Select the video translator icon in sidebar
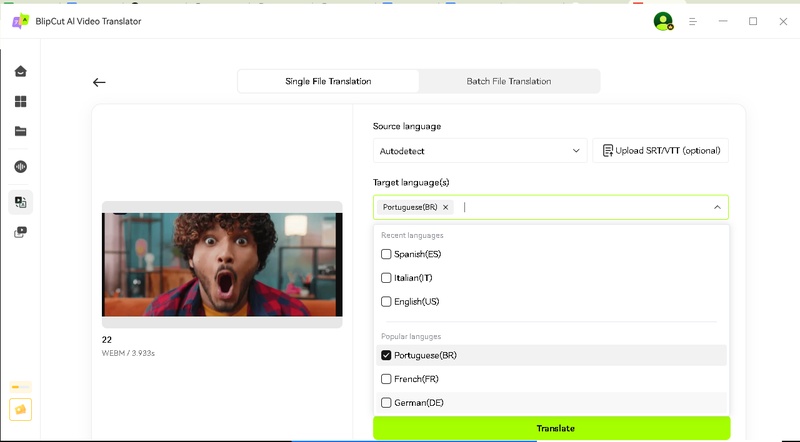 20,202
